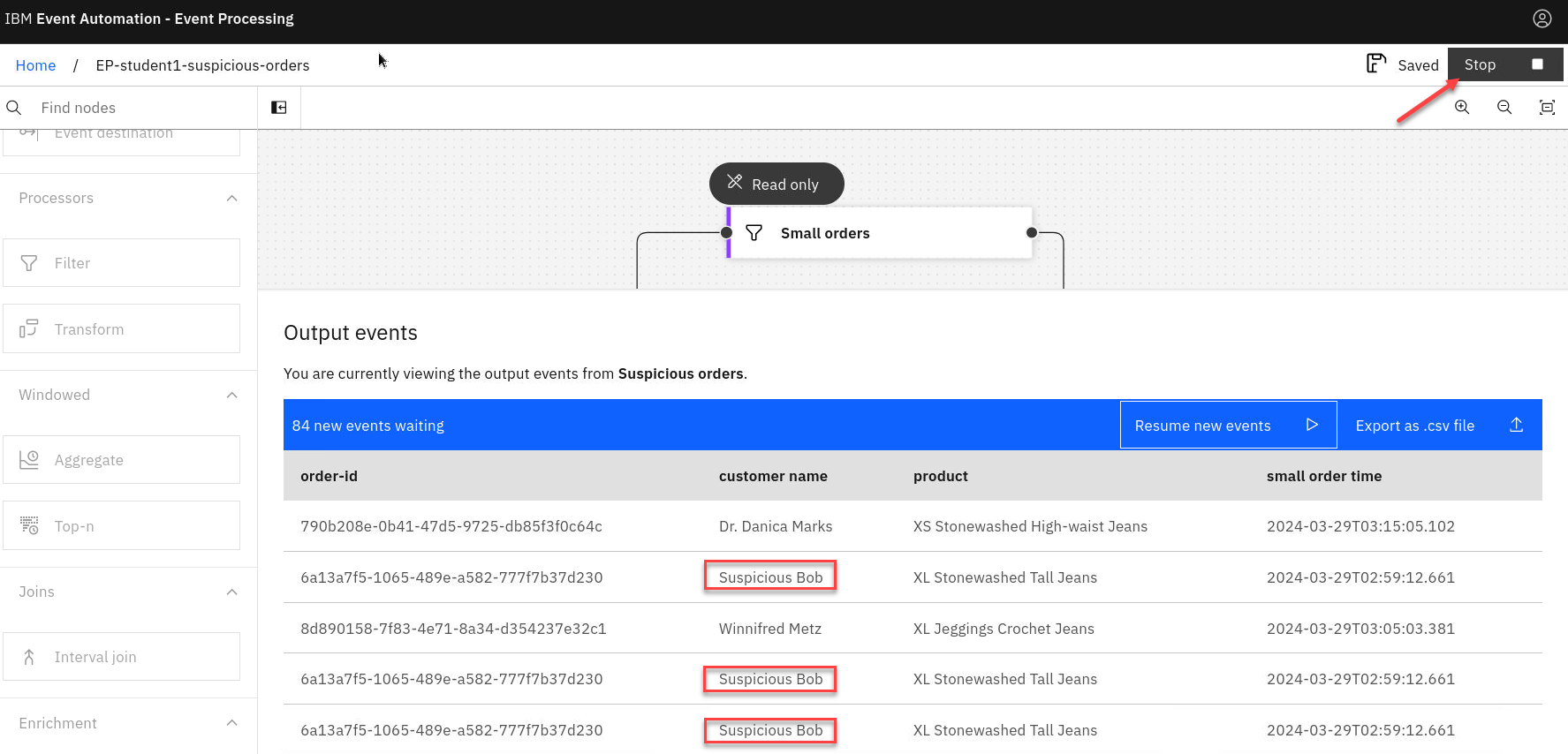The image size is (1568, 754).
Task: Stop the running flow
Action: (x=1504, y=64)
